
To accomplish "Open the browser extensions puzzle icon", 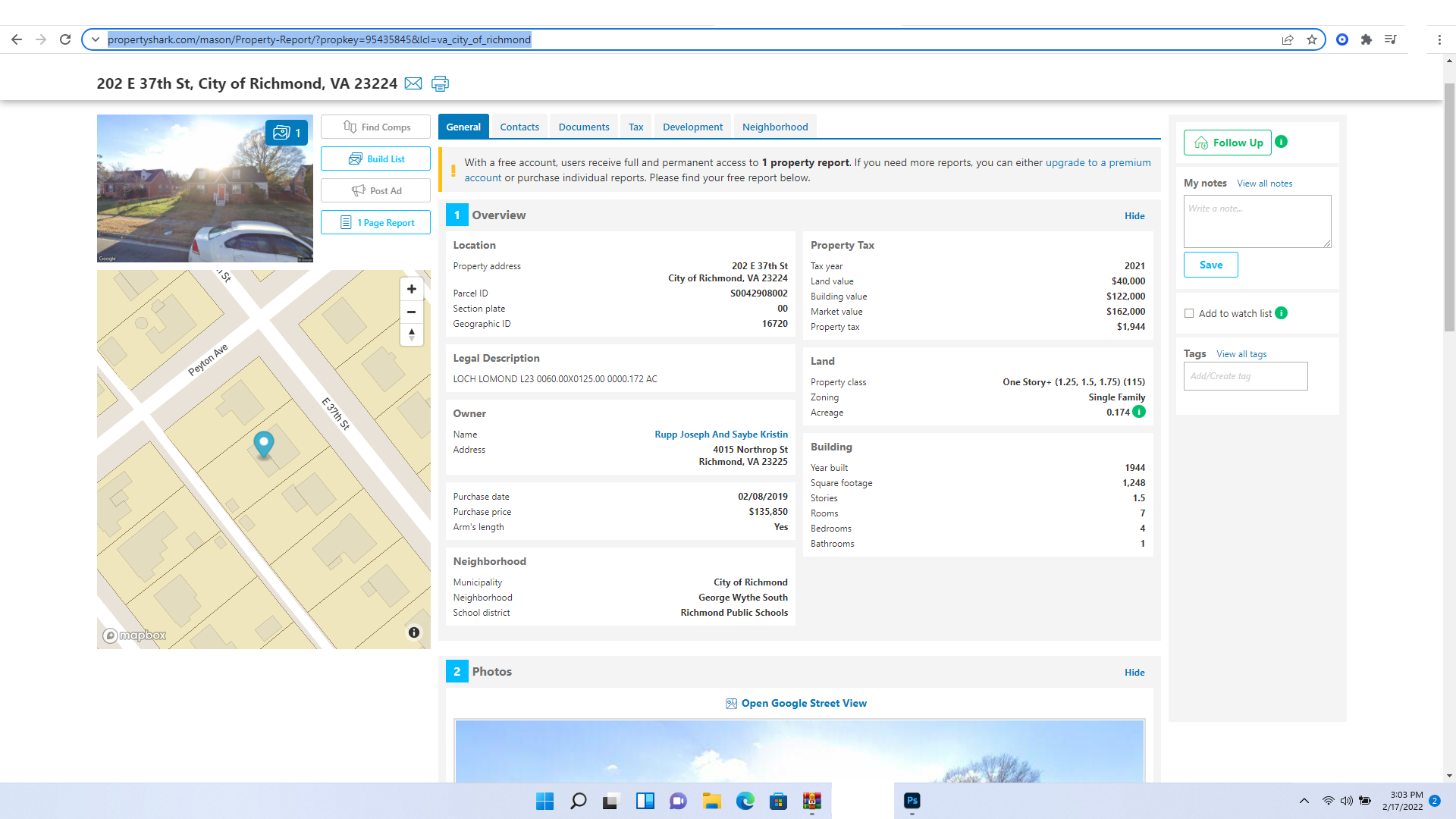I will [1367, 39].
